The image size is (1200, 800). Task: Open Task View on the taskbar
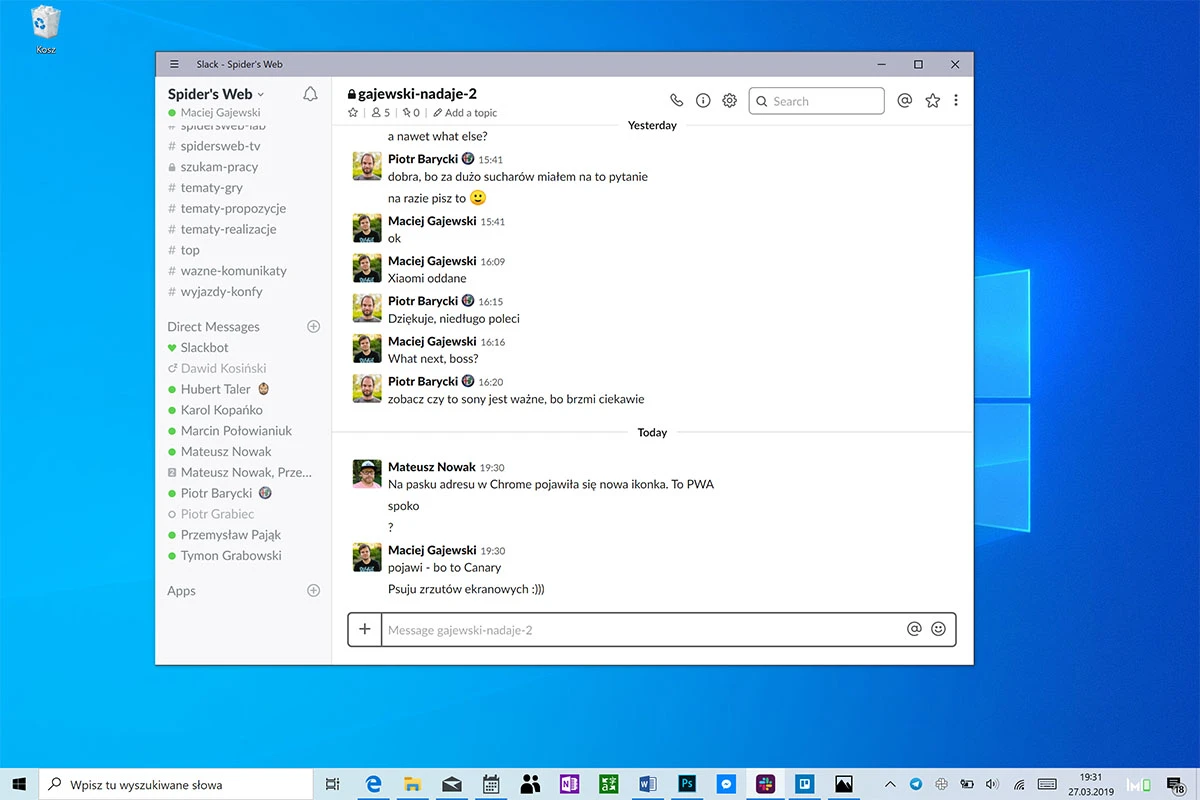coord(333,784)
